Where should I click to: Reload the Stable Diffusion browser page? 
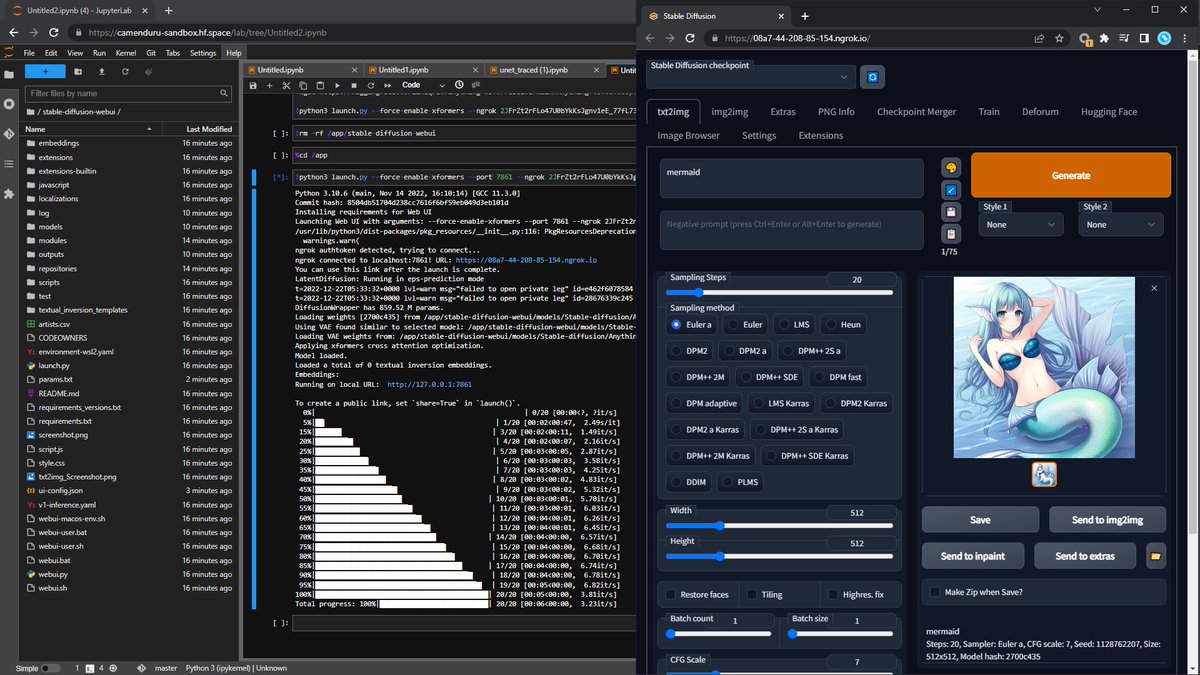click(x=692, y=39)
